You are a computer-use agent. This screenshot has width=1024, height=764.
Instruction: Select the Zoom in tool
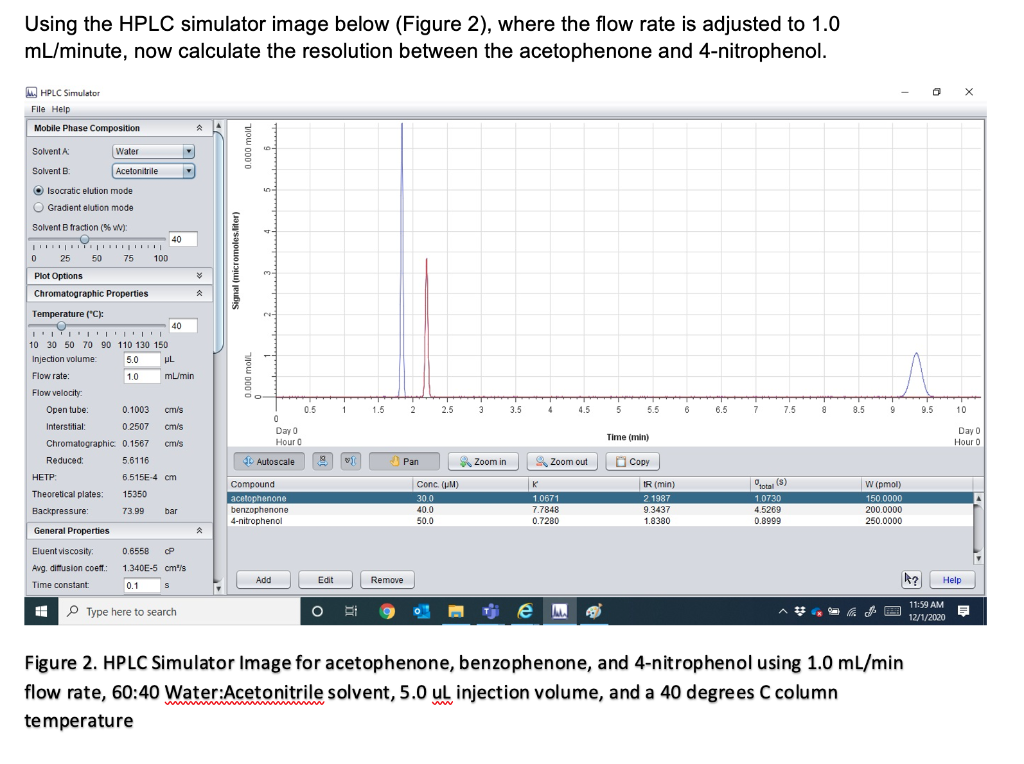click(x=481, y=461)
